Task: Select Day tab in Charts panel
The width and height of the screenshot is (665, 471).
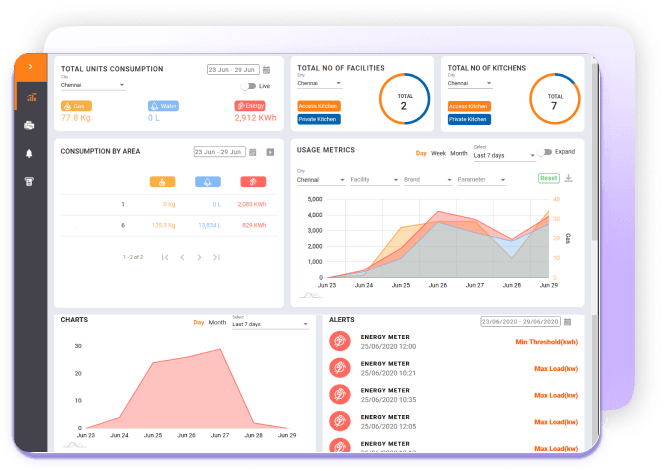Action: click(199, 323)
